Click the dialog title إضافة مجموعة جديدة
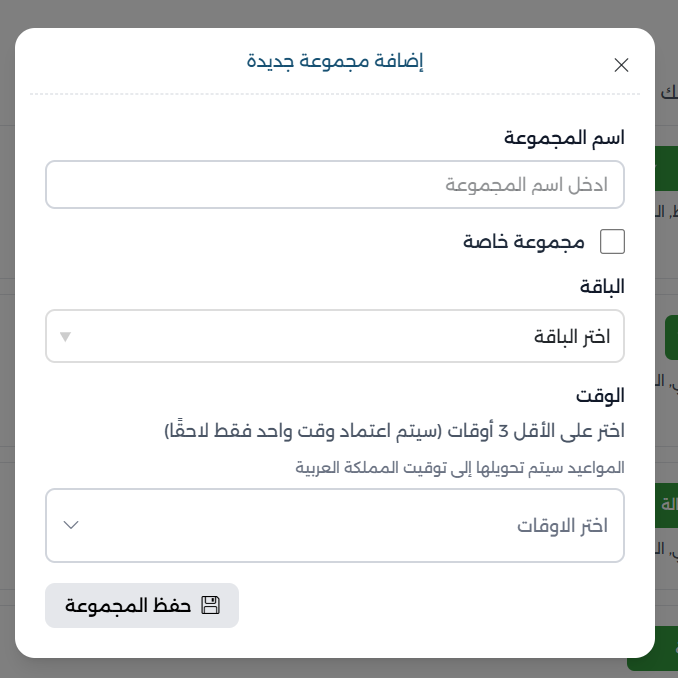Viewport: 678px width, 678px height. pyautogui.click(x=335, y=62)
